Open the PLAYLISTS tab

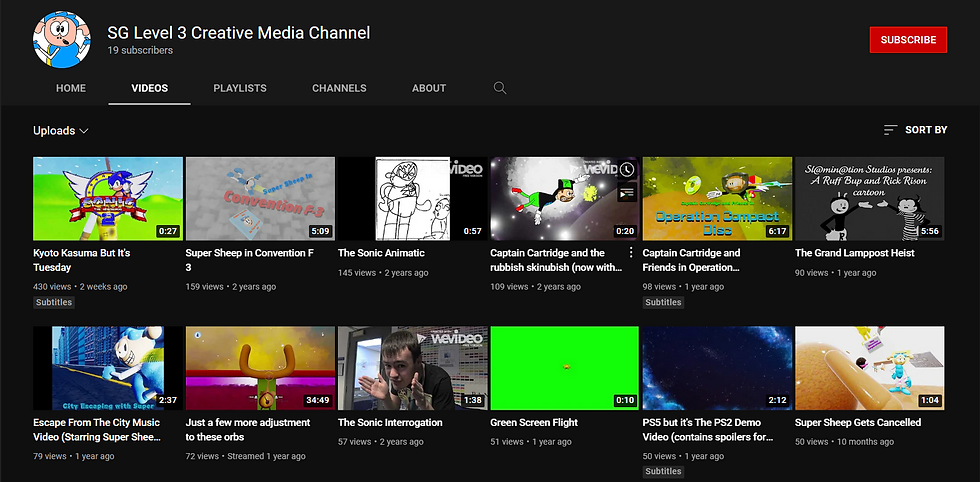[240, 88]
